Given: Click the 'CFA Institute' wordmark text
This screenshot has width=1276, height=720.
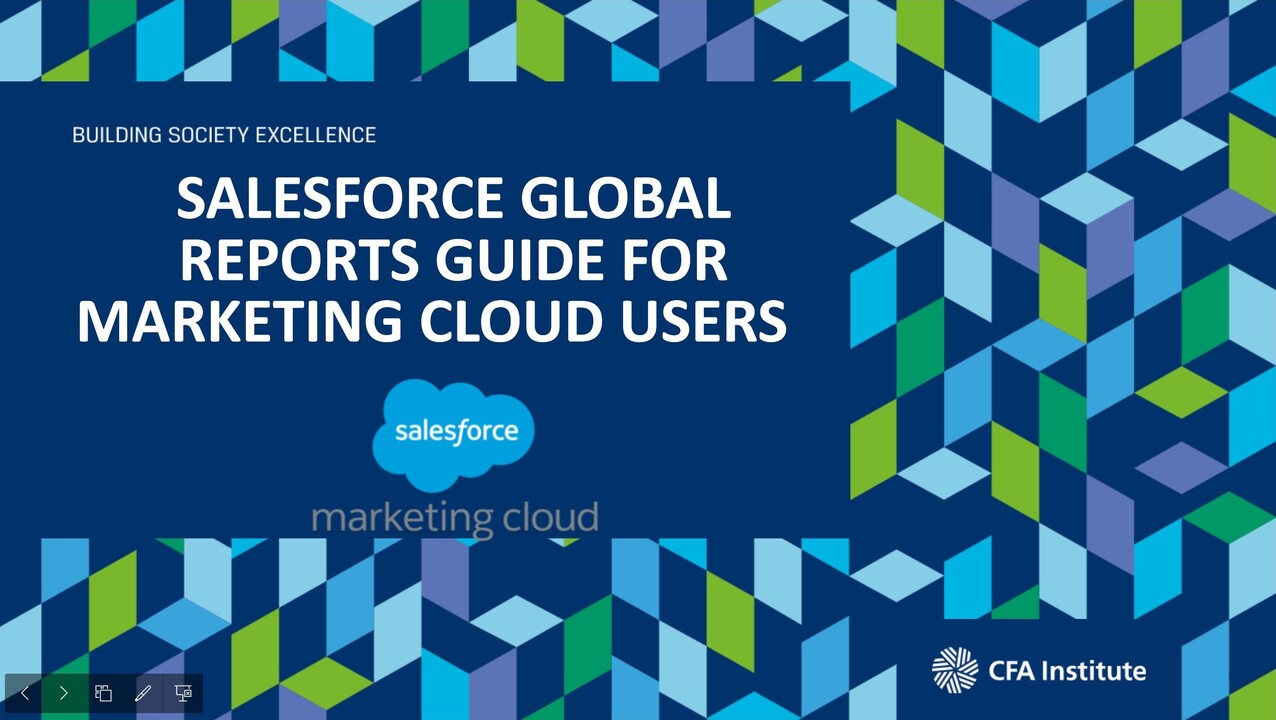Looking at the screenshot, I should (1067, 670).
